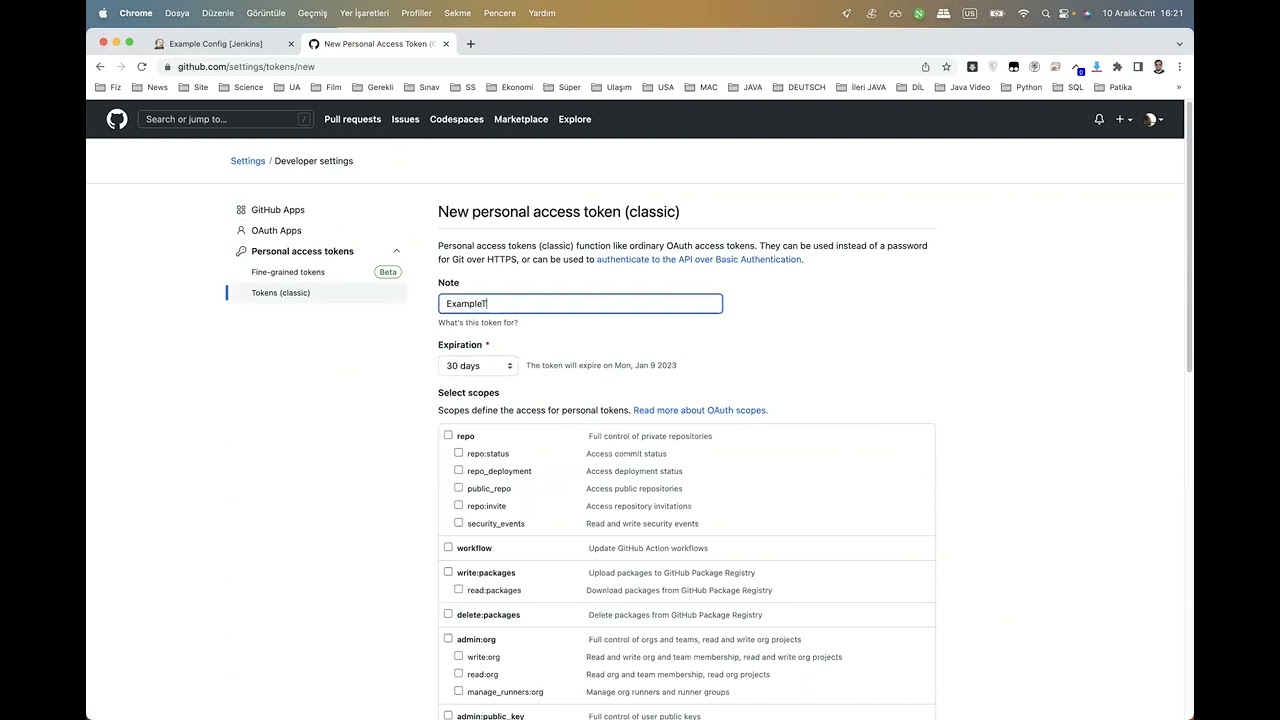This screenshot has width=1280, height=720.
Task: Follow the authenticate to the API link
Action: [x=699, y=259]
